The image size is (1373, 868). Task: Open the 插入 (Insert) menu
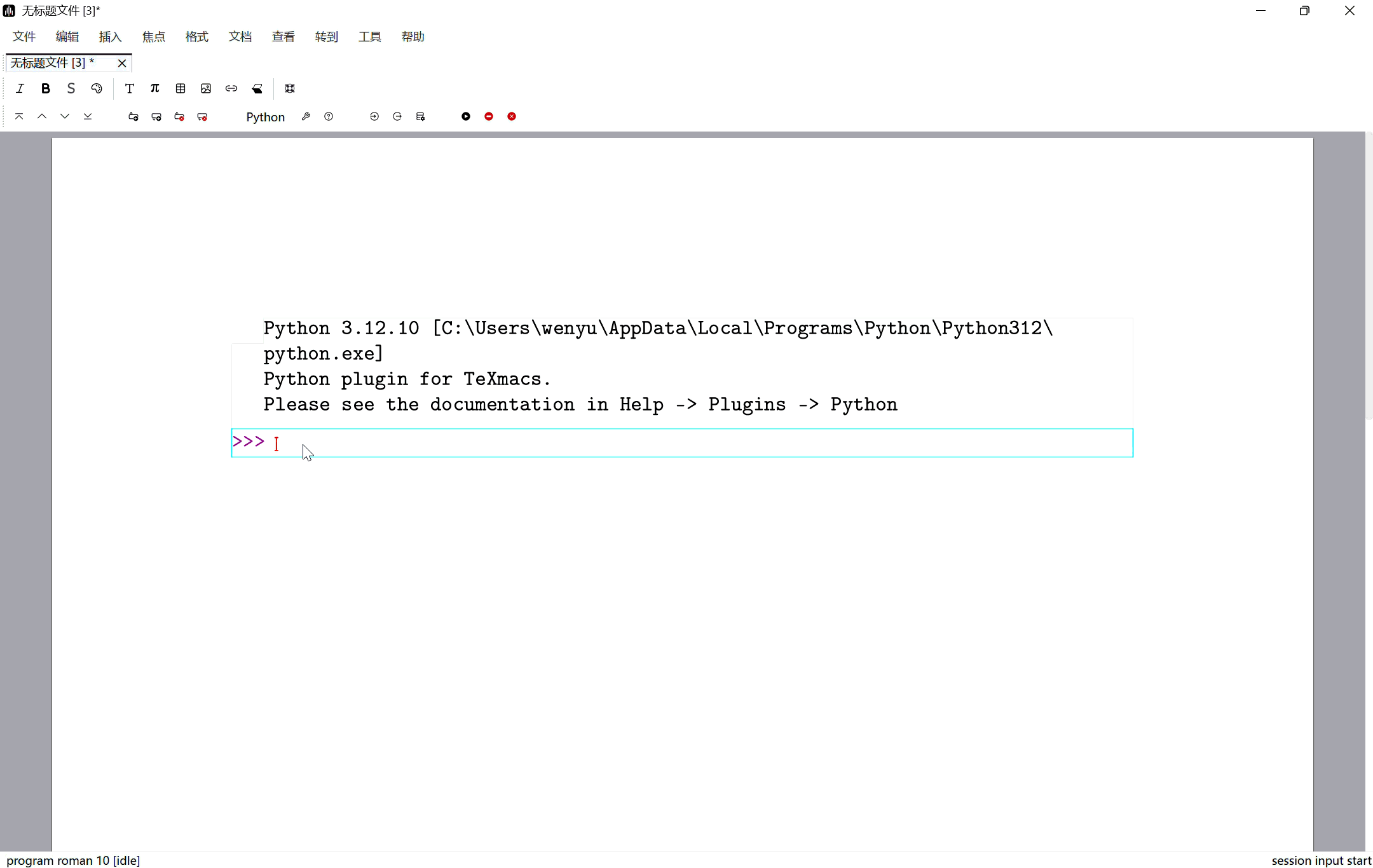click(x=110, y=37)
